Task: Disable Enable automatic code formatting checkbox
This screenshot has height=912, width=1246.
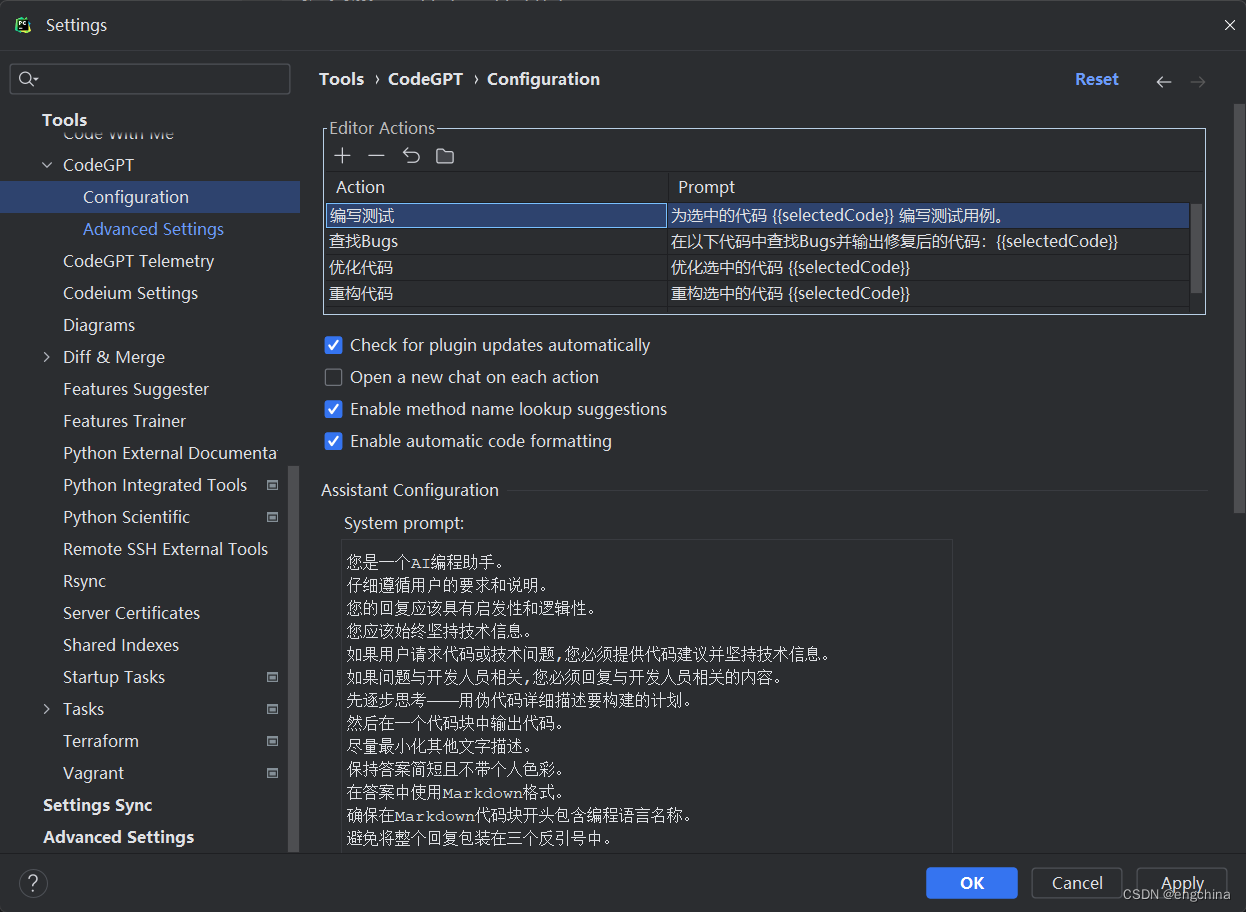Action: point(334,441)
